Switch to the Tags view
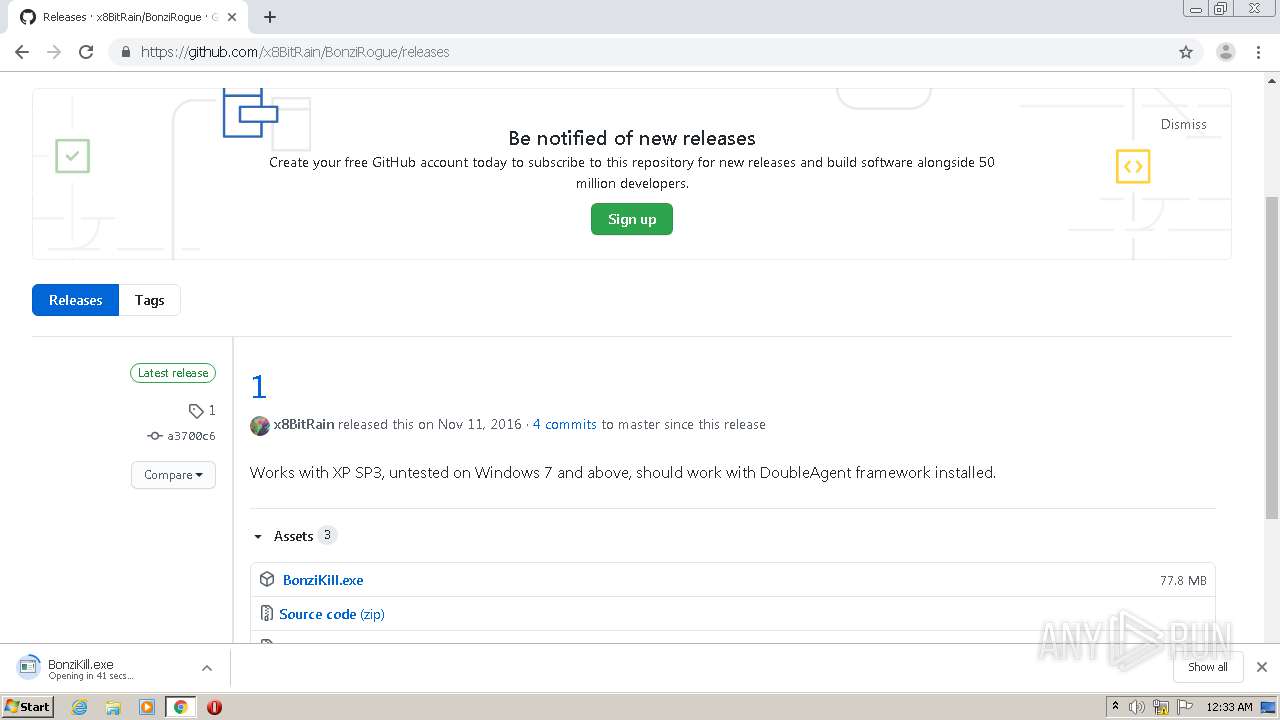Image resolution: width=1280 pixels, height=720 pixels. click(150, 300)
